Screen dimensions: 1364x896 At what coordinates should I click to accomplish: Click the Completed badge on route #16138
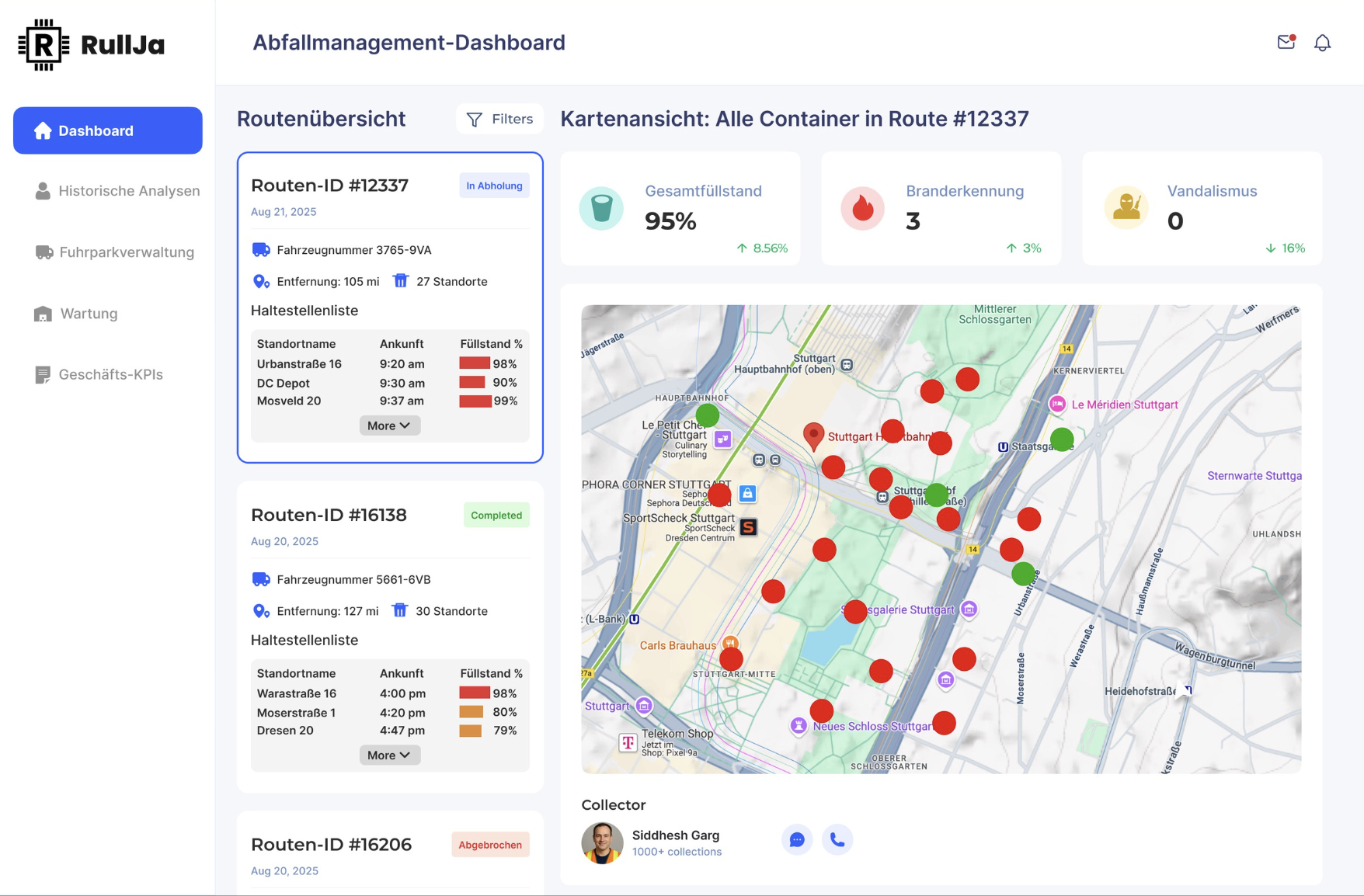496,515
